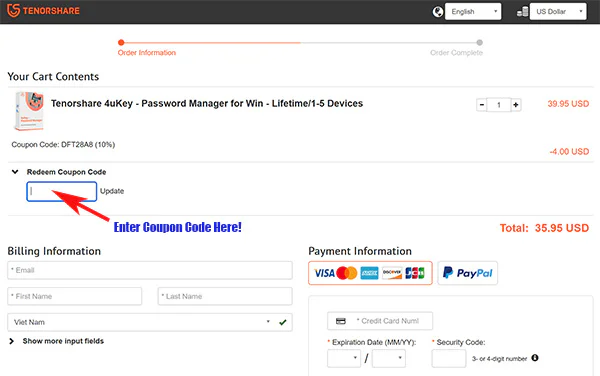Image resolution: width=600 pixels, height=376 pixels.
Task: Click the First Name field
Action: [x=75, y=296]
